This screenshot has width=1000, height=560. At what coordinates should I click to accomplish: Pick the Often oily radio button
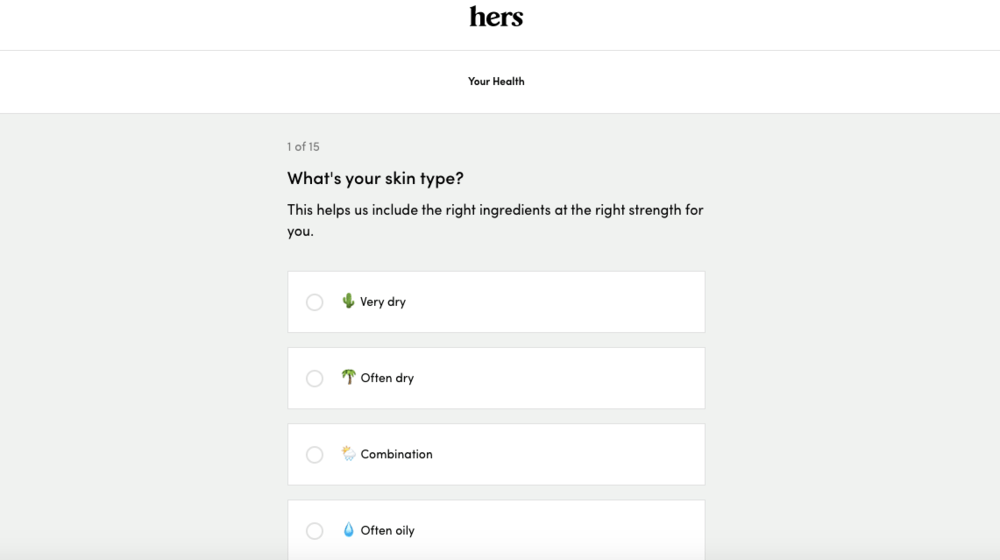coord(315,531)
